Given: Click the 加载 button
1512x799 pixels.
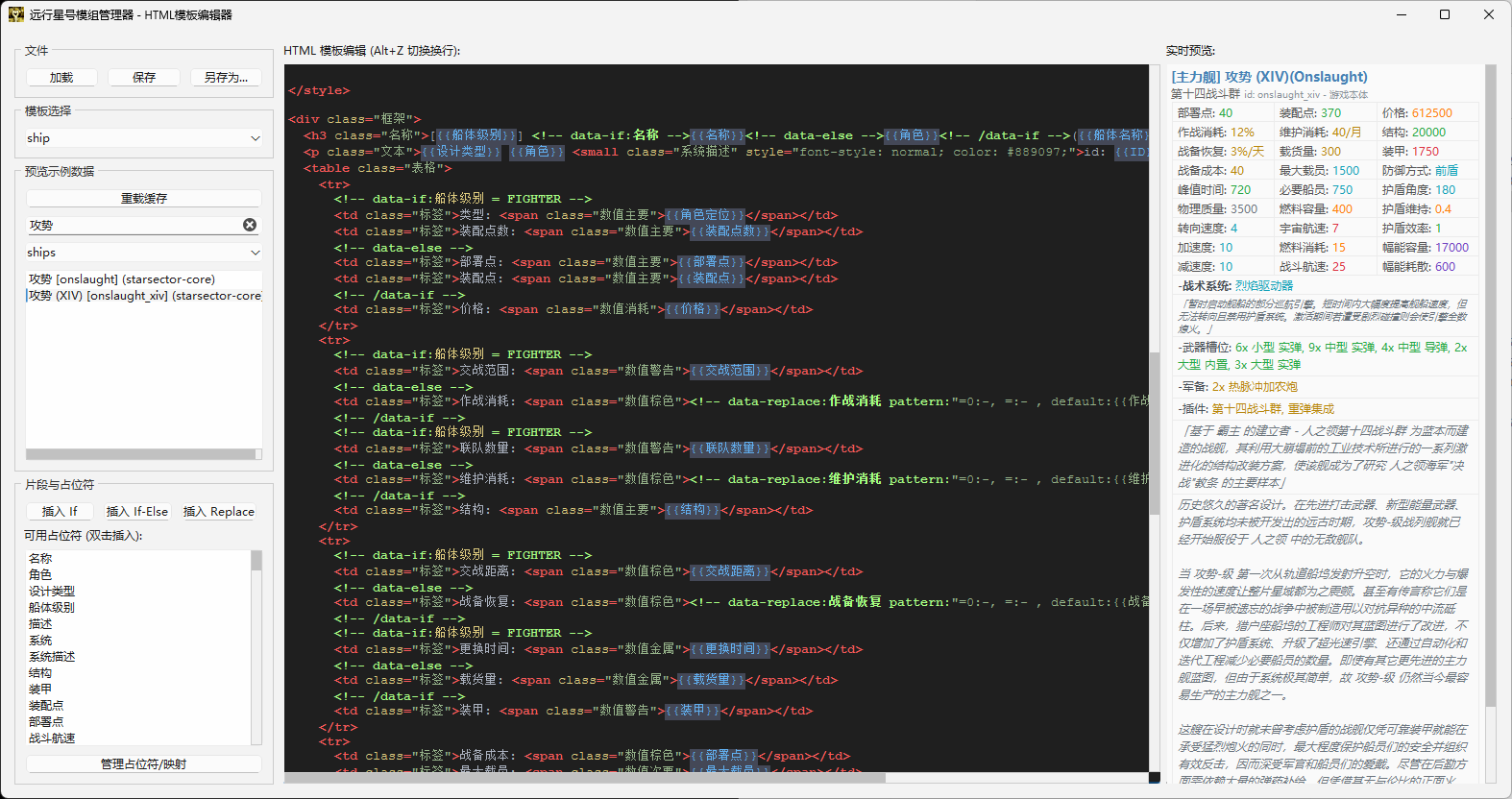Looking at the screenshot, I should click(x=61, y=78).
